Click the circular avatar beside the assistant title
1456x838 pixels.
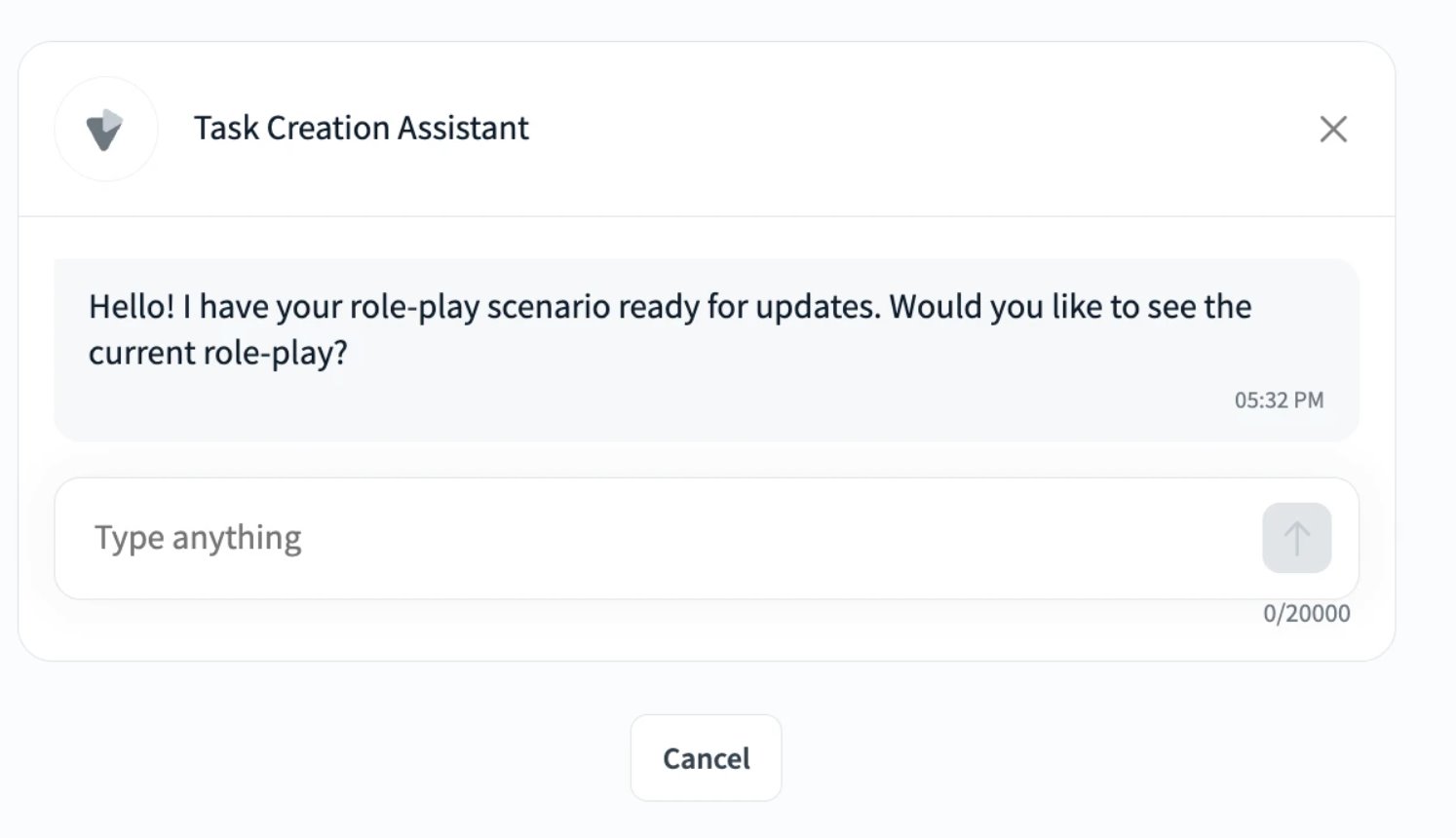(105, 128)
